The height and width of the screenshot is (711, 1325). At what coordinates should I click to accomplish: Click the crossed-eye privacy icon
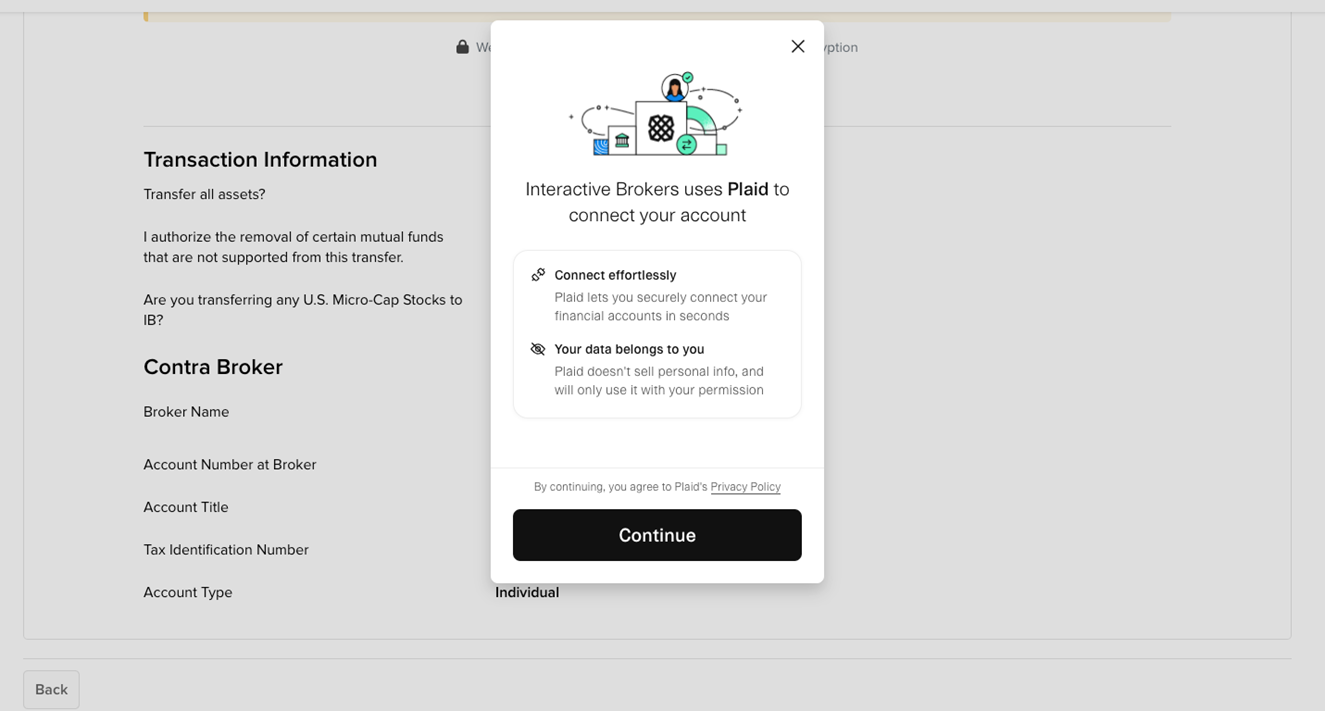tap(538, 349)
